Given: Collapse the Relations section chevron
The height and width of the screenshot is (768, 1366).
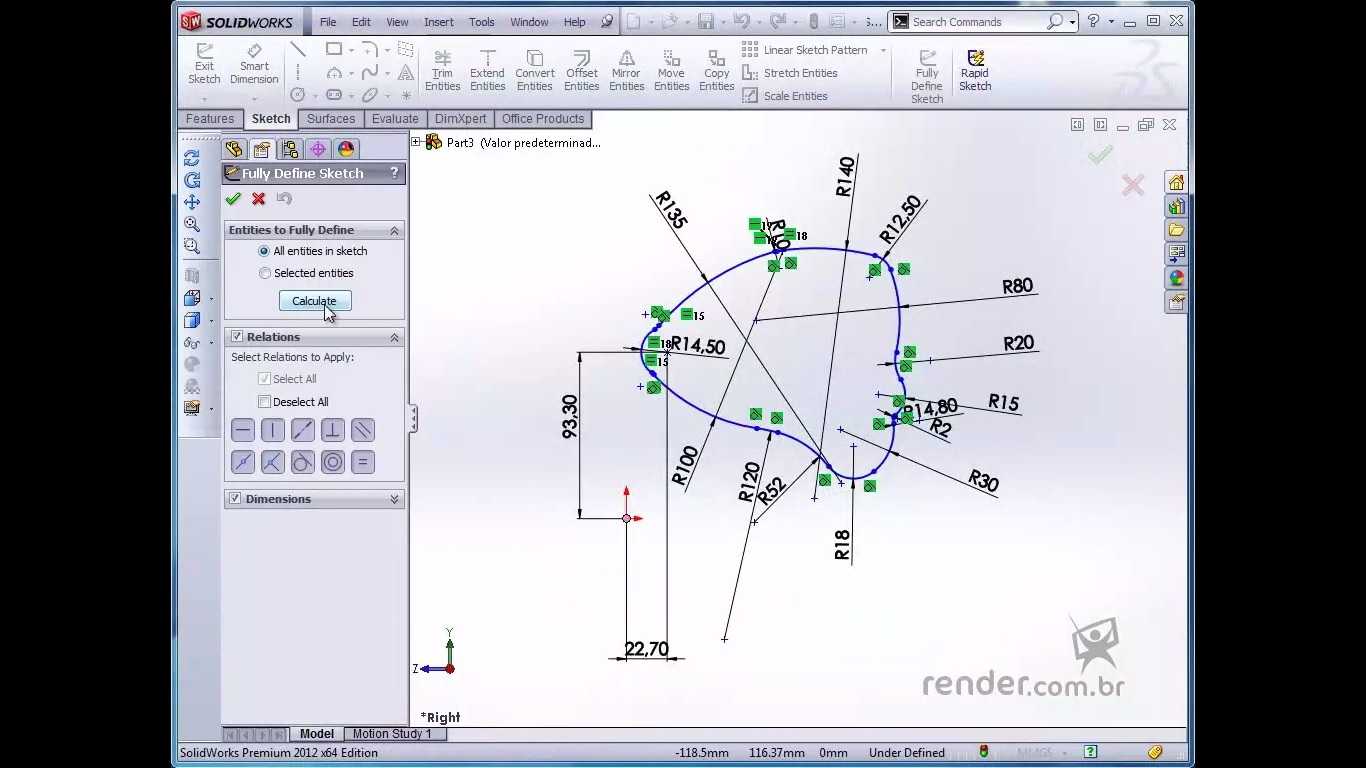Looking at the screenshot, I should [x=394, y=337].
